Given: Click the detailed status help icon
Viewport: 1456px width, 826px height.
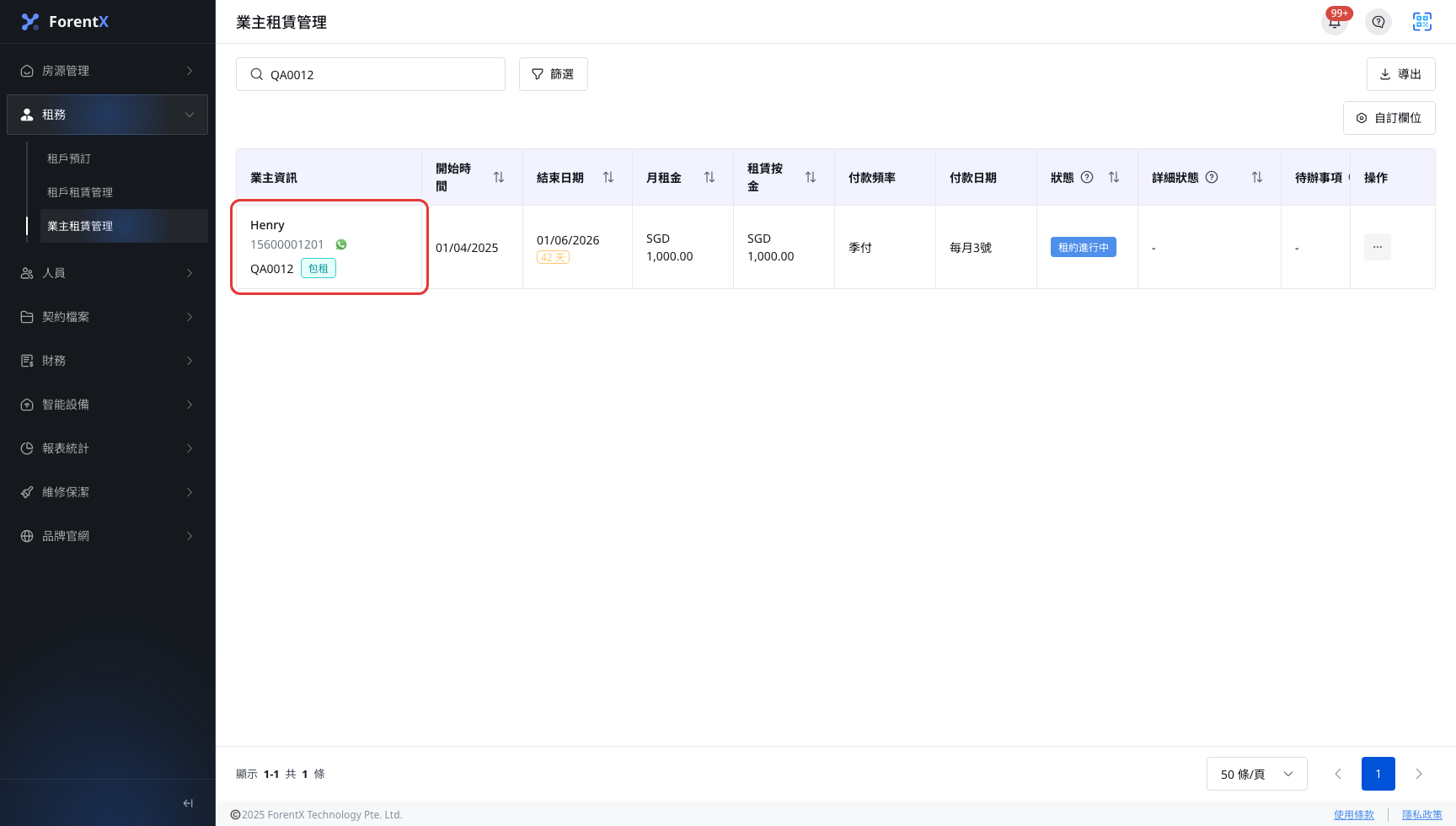Looking at the screenshot, I should [x=1212, y=177].
